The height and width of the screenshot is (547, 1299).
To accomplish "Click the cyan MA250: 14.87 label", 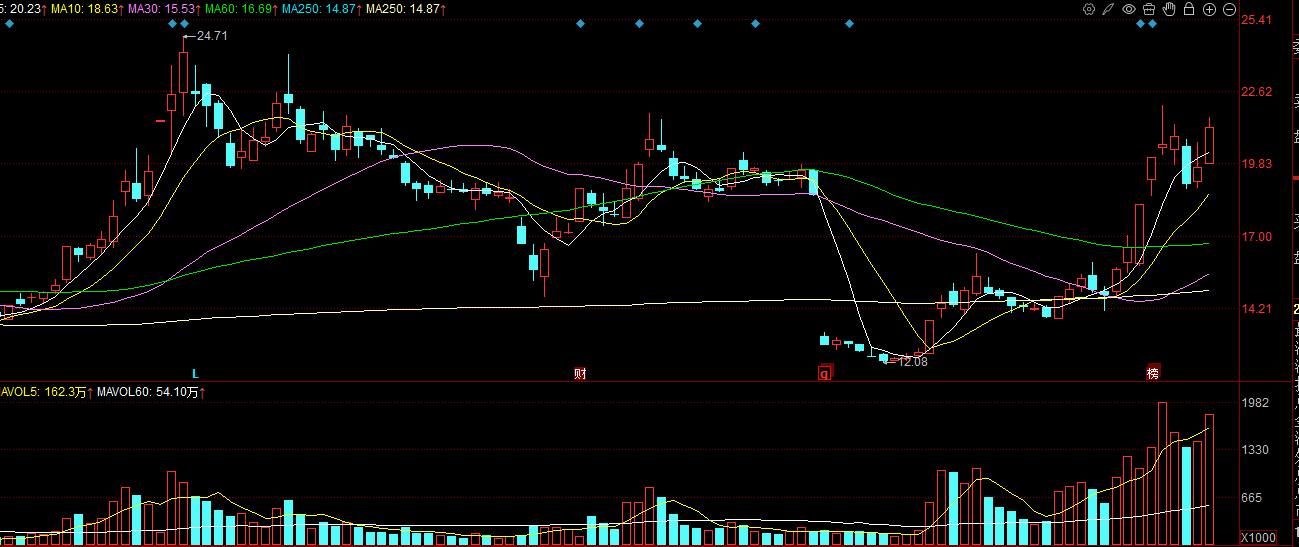I will (321, 8).
